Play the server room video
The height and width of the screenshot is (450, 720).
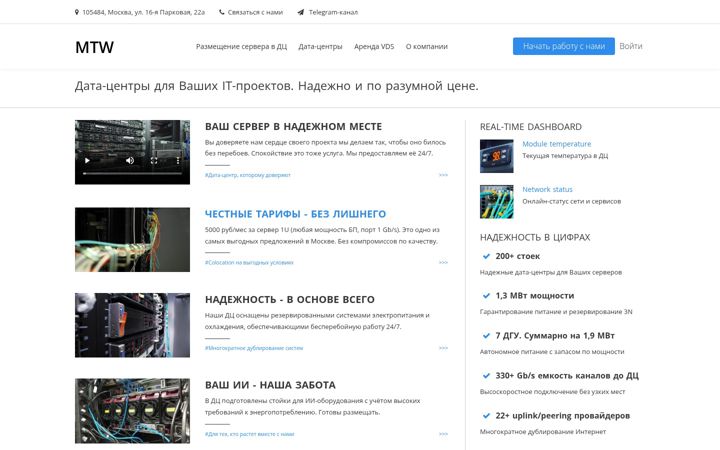point(87,160)
